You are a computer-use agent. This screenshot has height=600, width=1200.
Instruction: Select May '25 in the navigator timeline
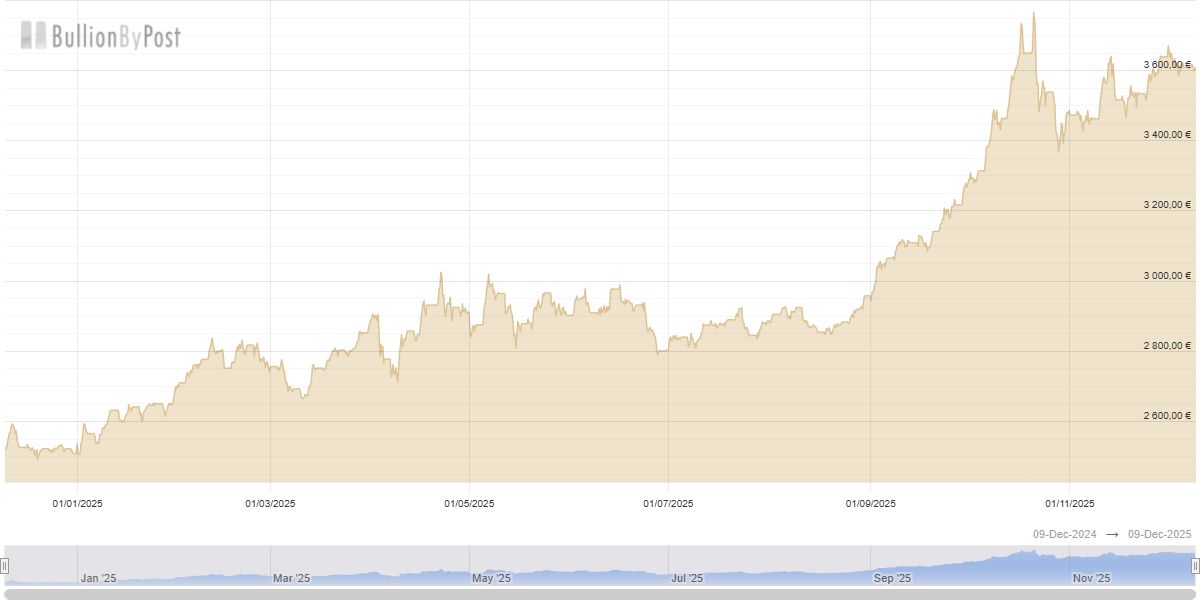coord(491,578)
